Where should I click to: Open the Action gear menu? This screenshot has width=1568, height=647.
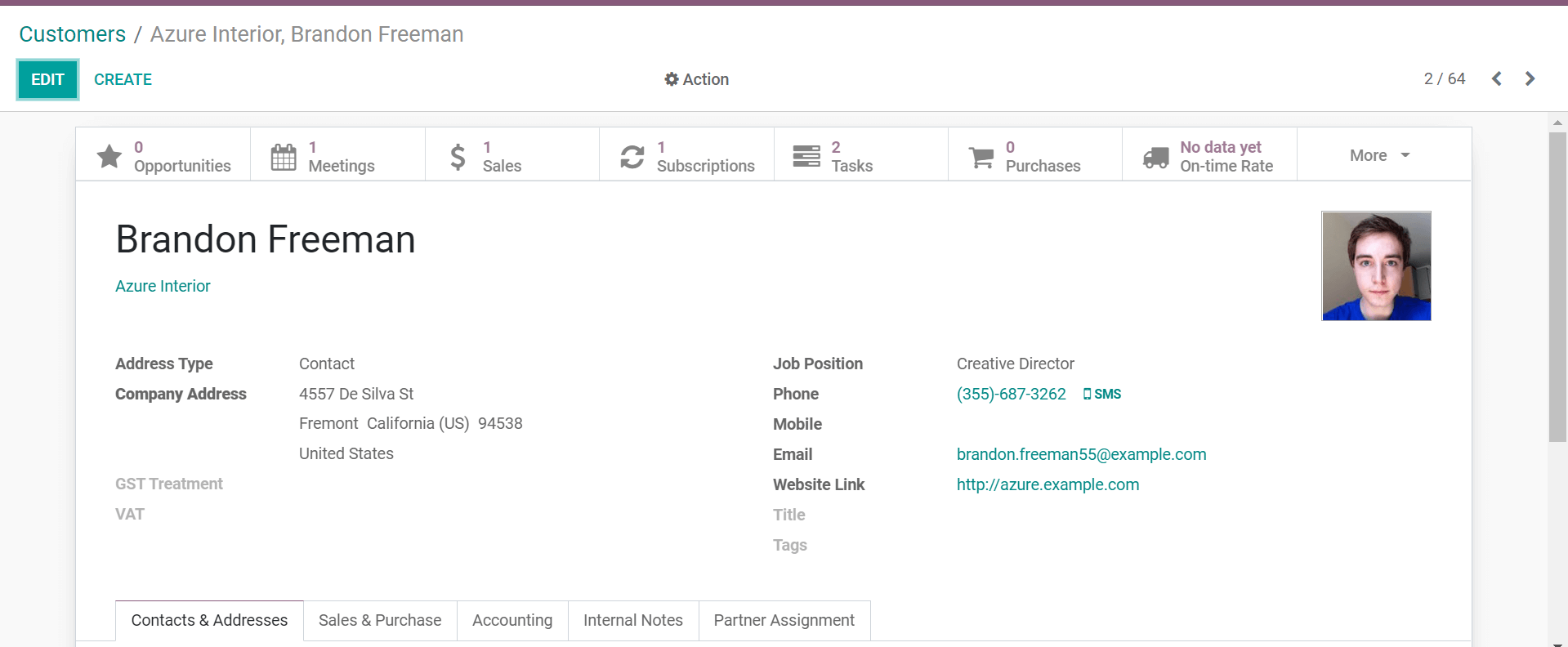[696, 79]
